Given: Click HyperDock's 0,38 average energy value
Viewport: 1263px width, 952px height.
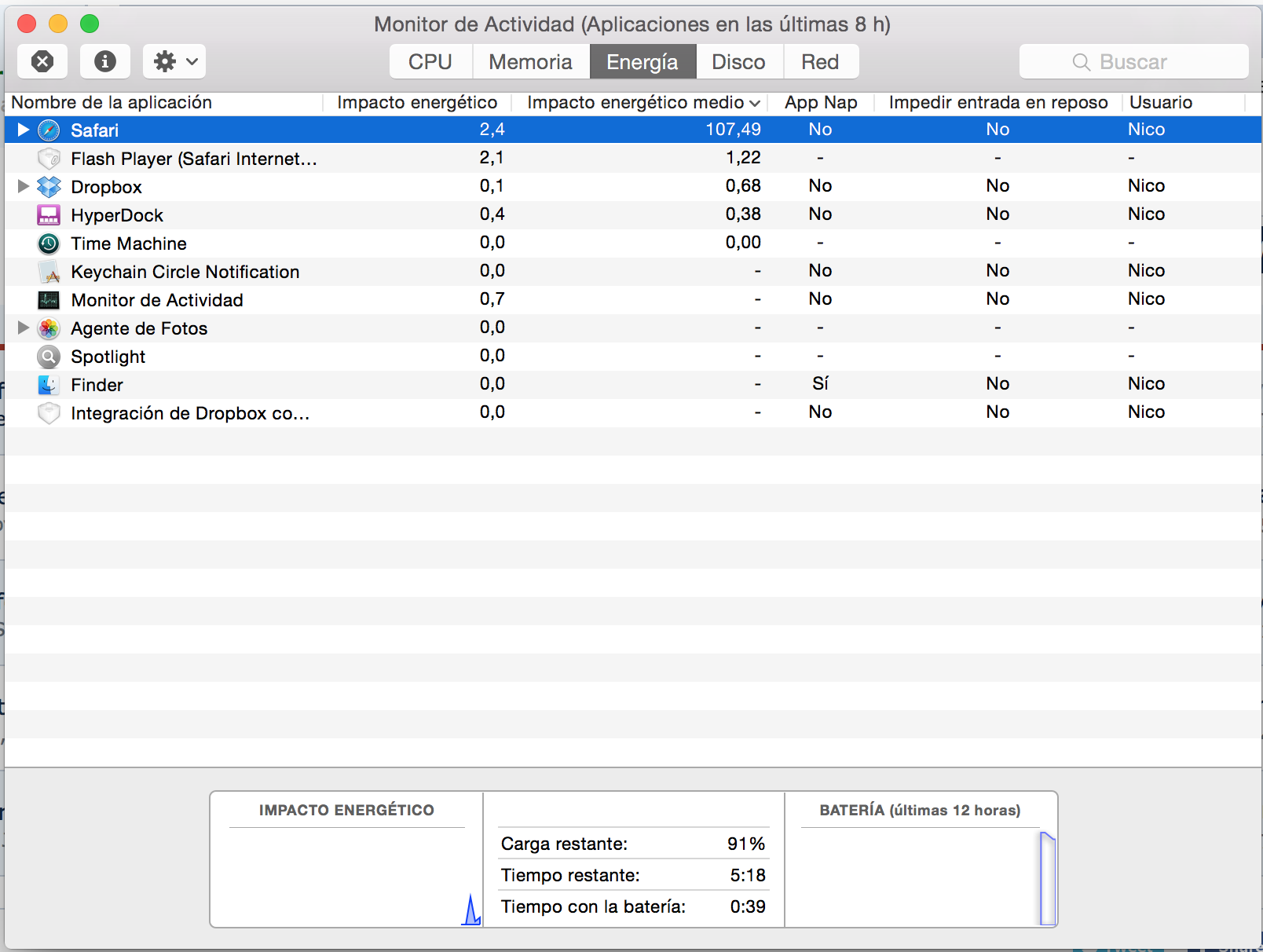Looking at the screenshot, I should pyautogui.click(x=743, y=214).
